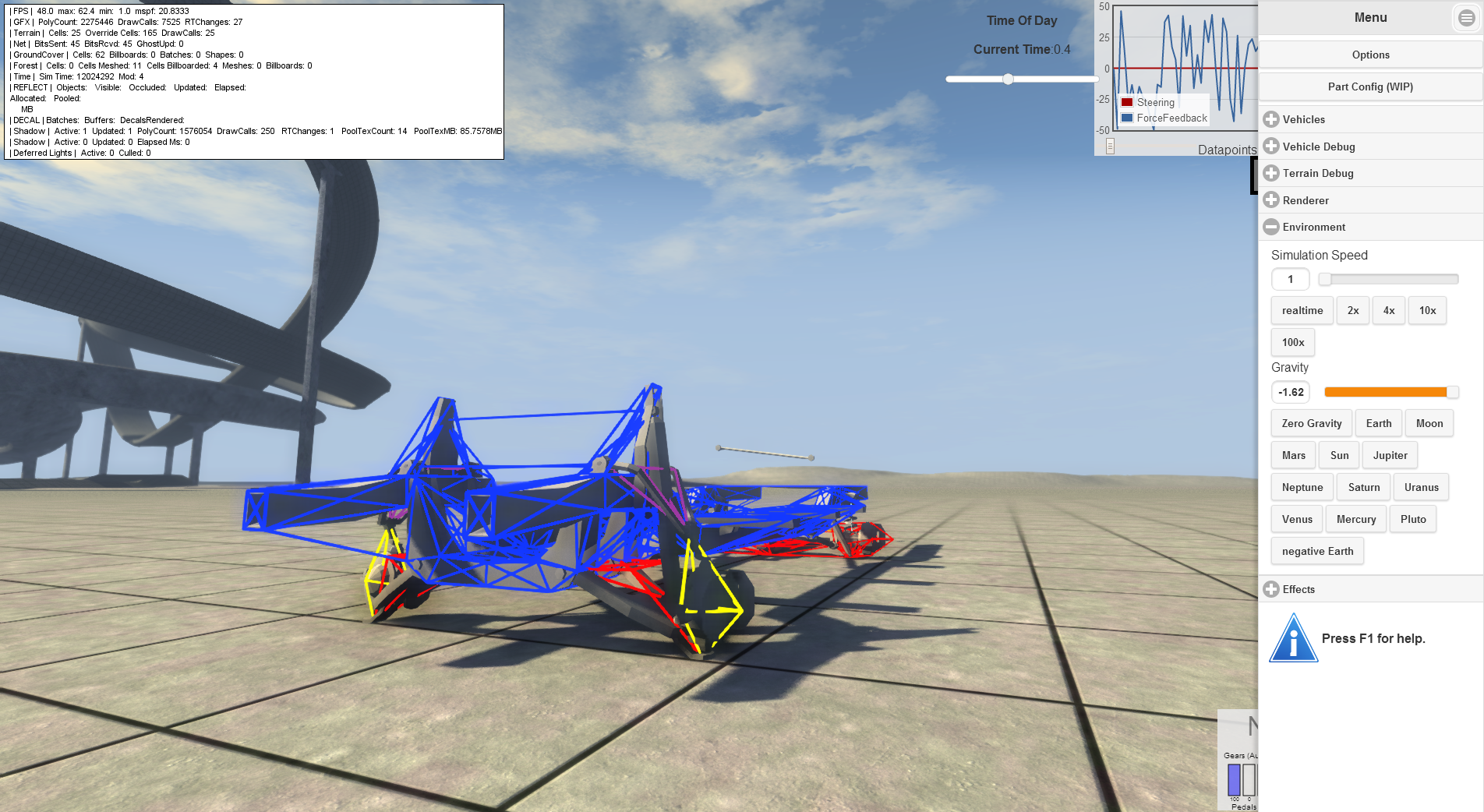The width and height of the screenshot is (1484, 812).
Task: Select Uranus gravity preset
Action: [x=1422, y=487]
